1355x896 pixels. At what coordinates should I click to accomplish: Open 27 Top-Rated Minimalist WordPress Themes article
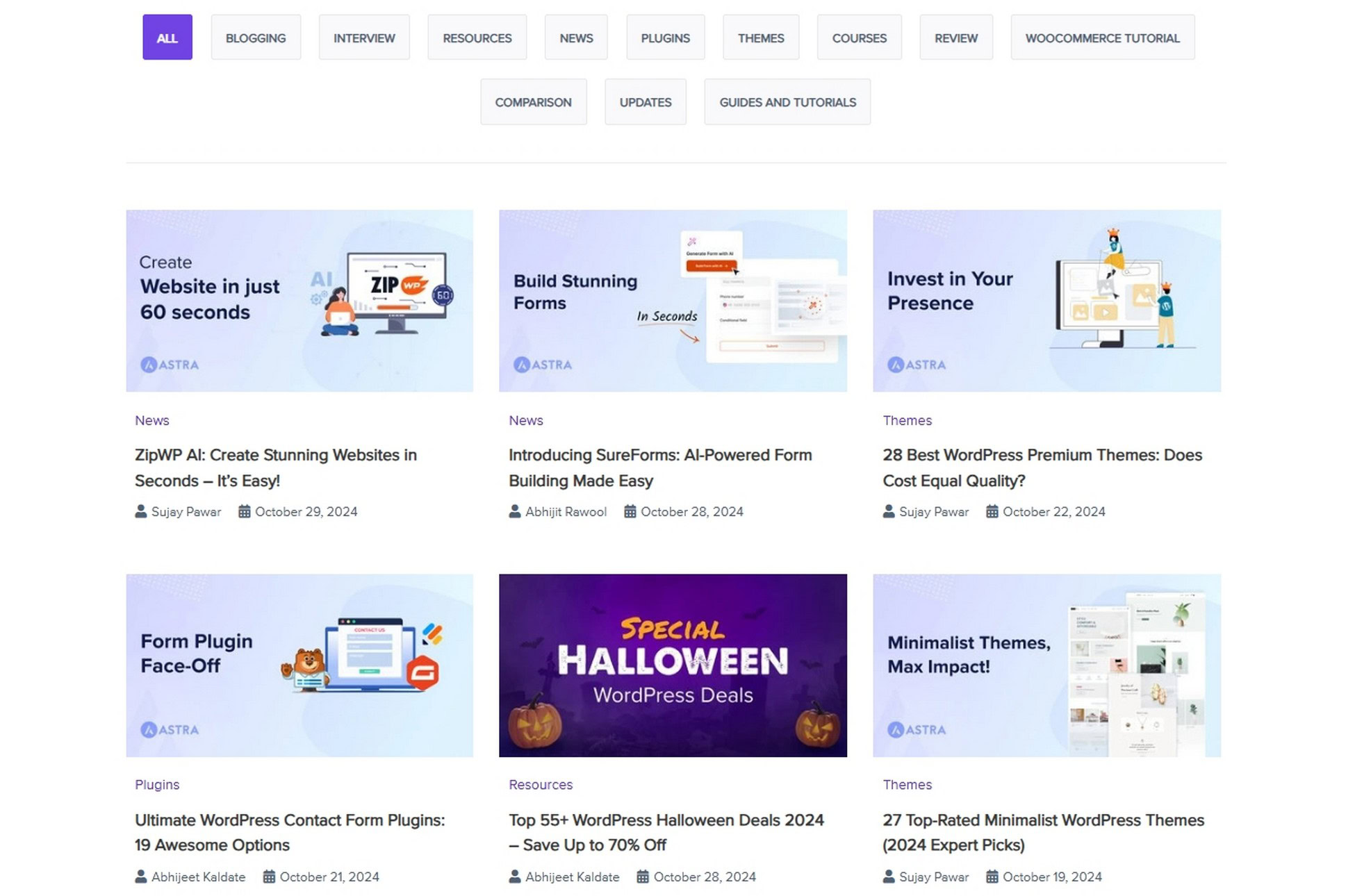[x=1043, y=832]
